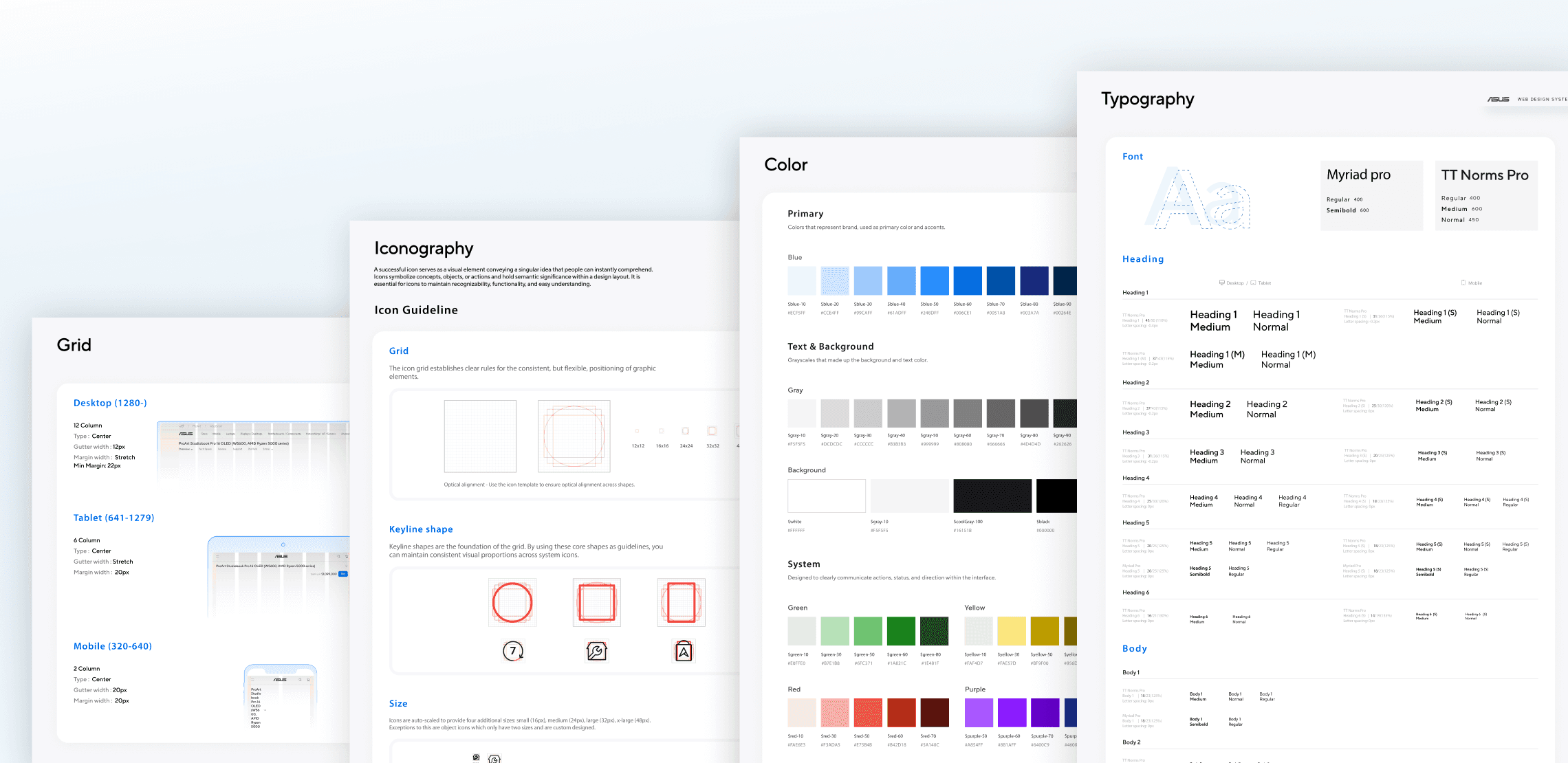Select the tall rectangle keyline shape
This screenshot has height=763, width=1568.
(681, 602)
